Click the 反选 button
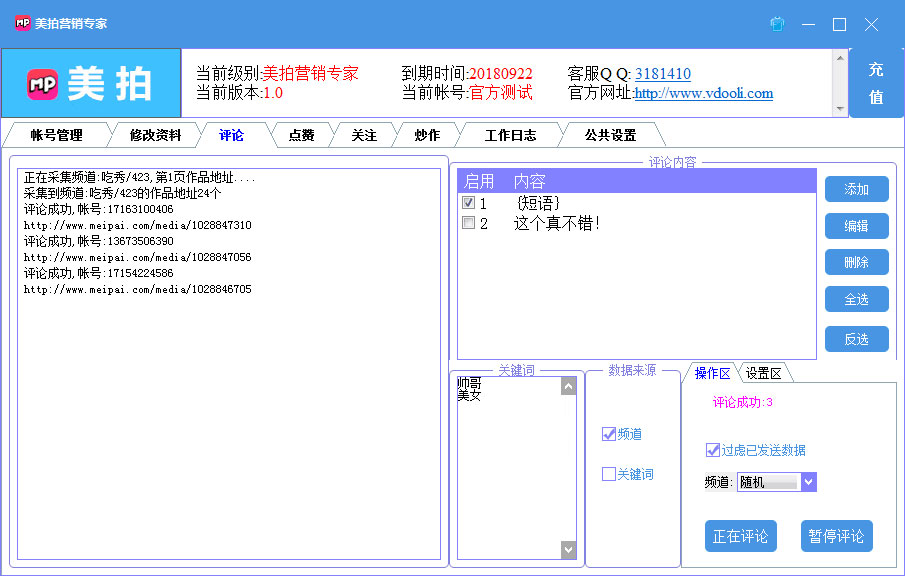This screenshot has height=576, width=905. coord(857,339)
